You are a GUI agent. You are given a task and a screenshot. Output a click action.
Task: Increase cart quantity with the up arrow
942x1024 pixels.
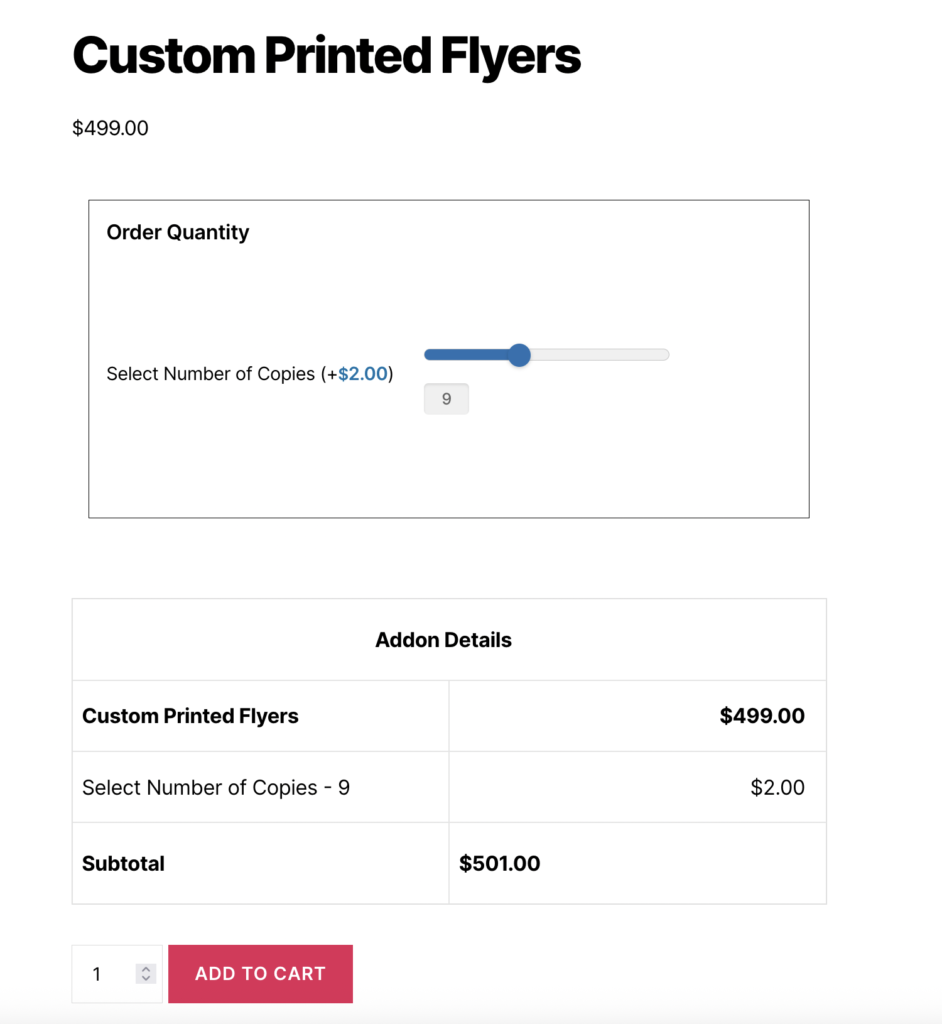tap(146, 969)
